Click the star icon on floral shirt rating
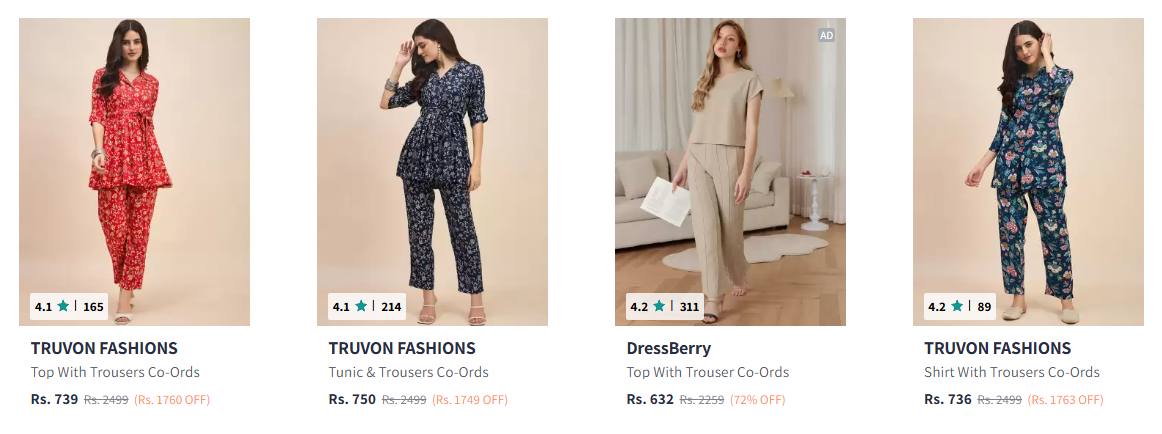This screenshot has height=434, width=1162. [x=958, y=307]
